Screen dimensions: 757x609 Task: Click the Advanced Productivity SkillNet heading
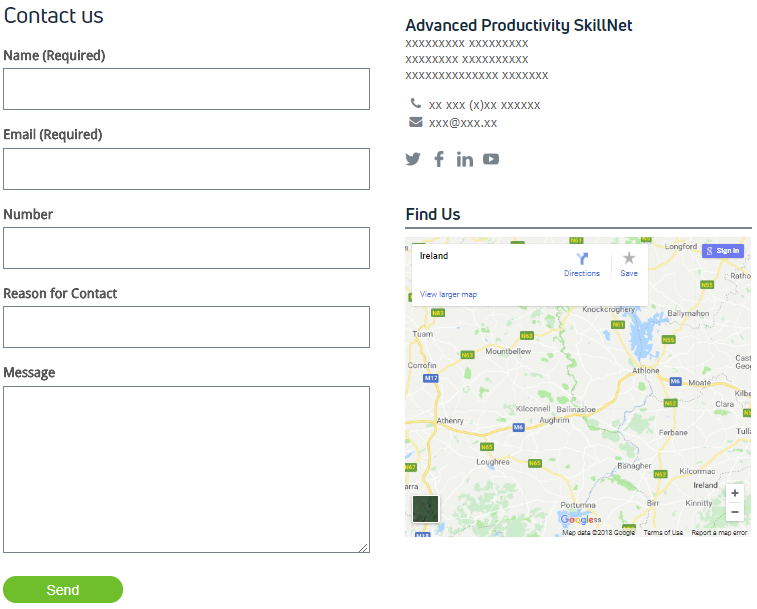tap(519, 25)
